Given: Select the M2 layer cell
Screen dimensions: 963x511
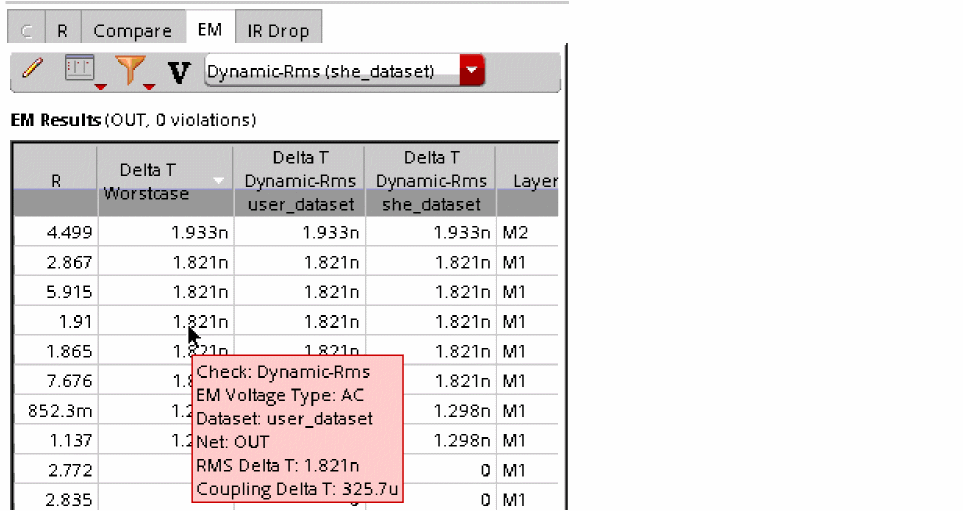Looking at the screenshot, I should (x=528, y=232).
